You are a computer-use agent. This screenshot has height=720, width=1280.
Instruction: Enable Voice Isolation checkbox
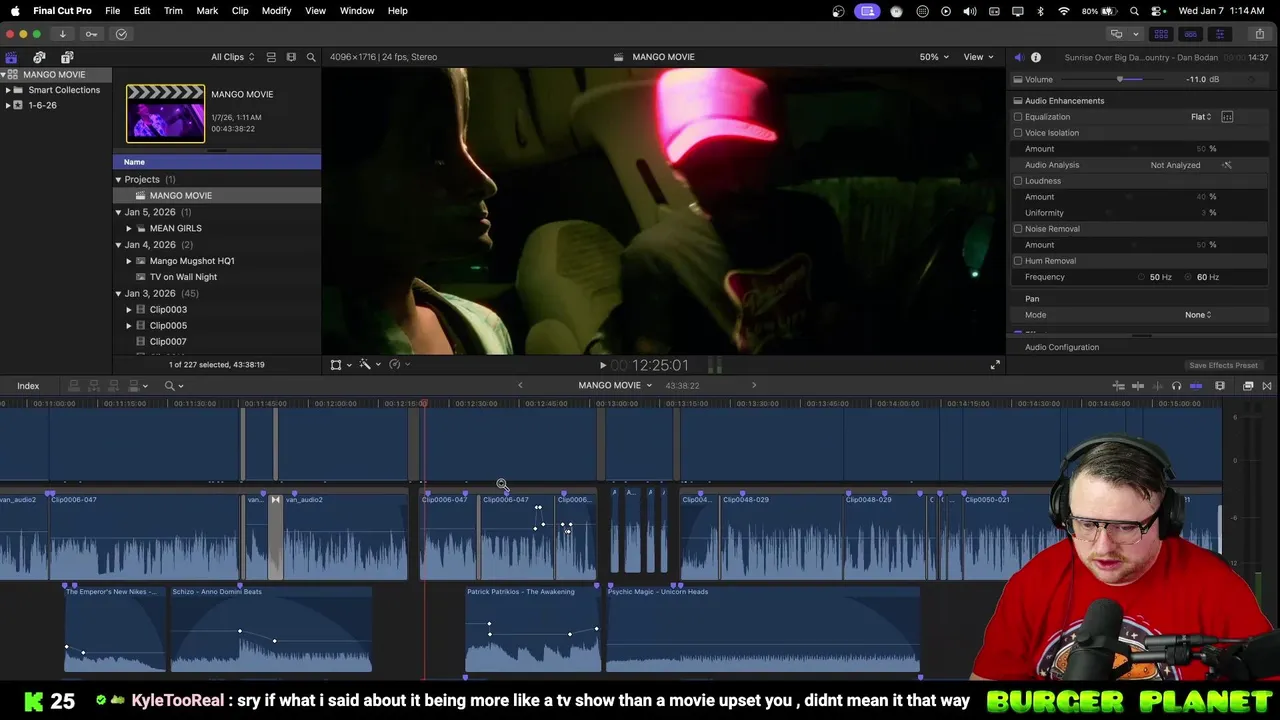pos(1018,133)
